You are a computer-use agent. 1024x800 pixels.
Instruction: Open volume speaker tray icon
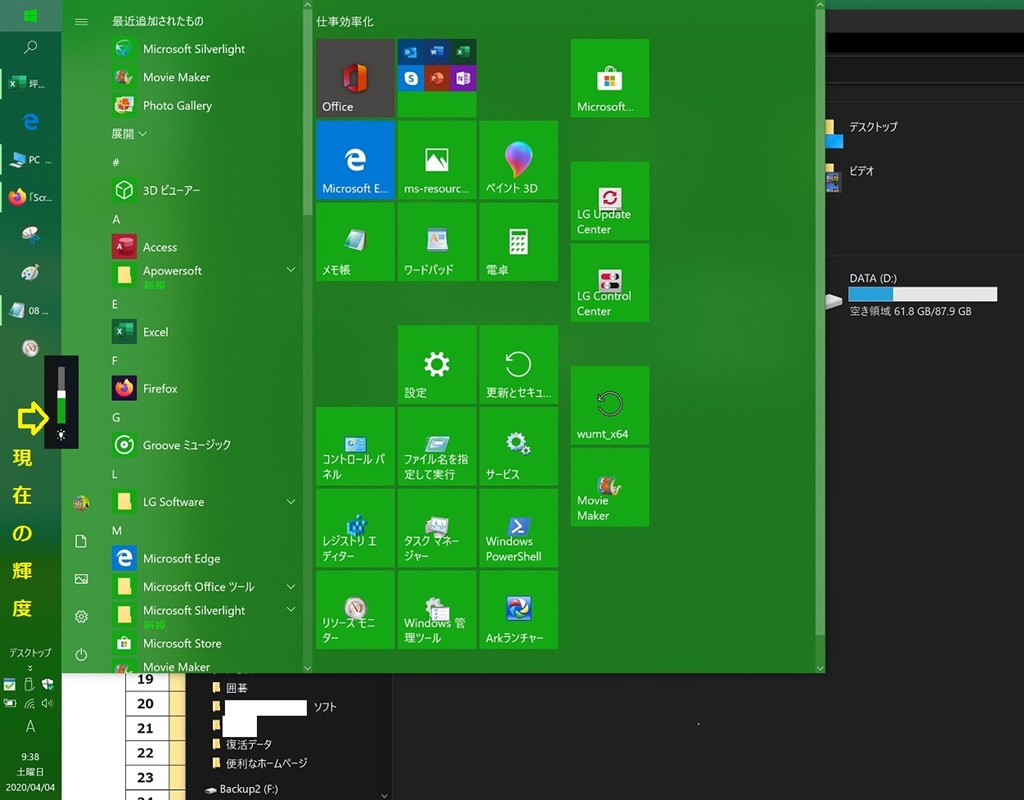pos(47,703)
